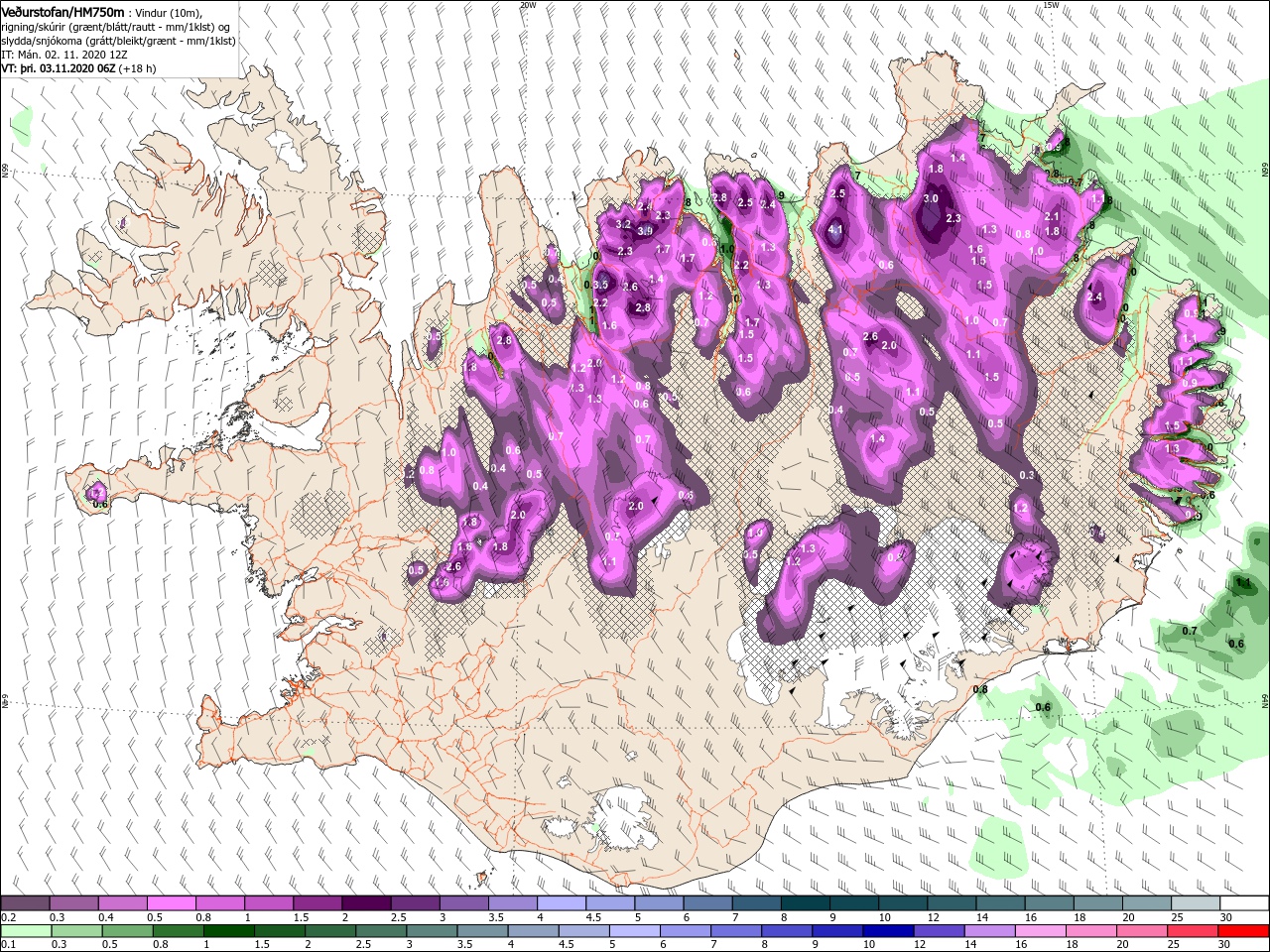The height and width of the screenshot is (952, 1270).
Task: Pick the white swatch ending the upper legend row
Action: click(1243, 903)
